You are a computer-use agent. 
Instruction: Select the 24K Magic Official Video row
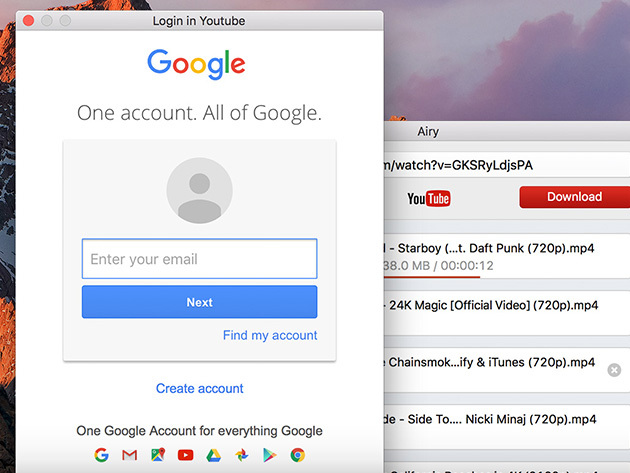tap(507, 313)
